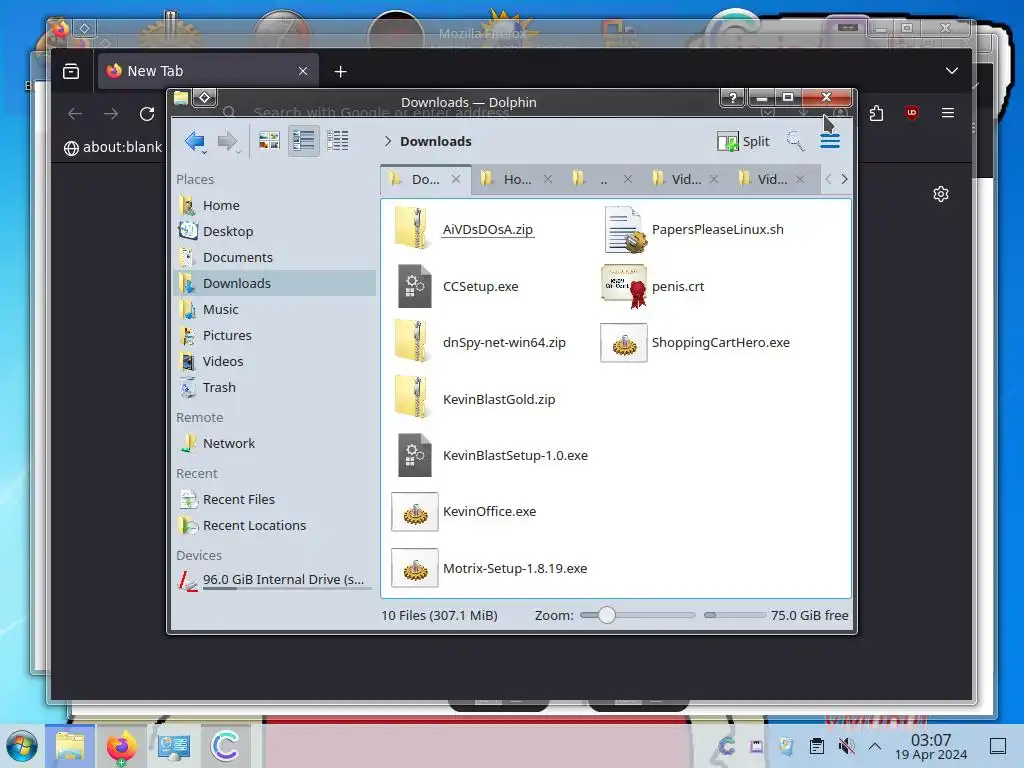Select the .crt certificate file icon
The width and height of the screenshot is (1024, 768).
click(624, 285)
